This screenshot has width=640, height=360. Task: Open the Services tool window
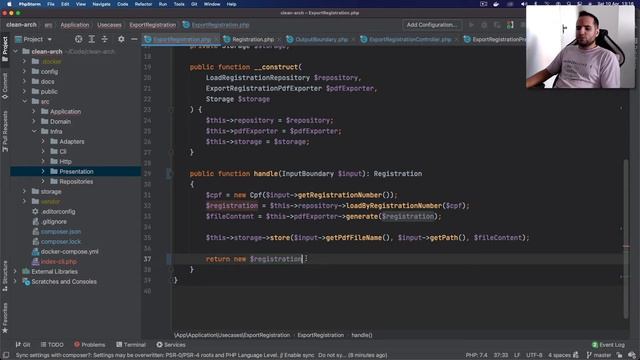(x=171, y=345)
